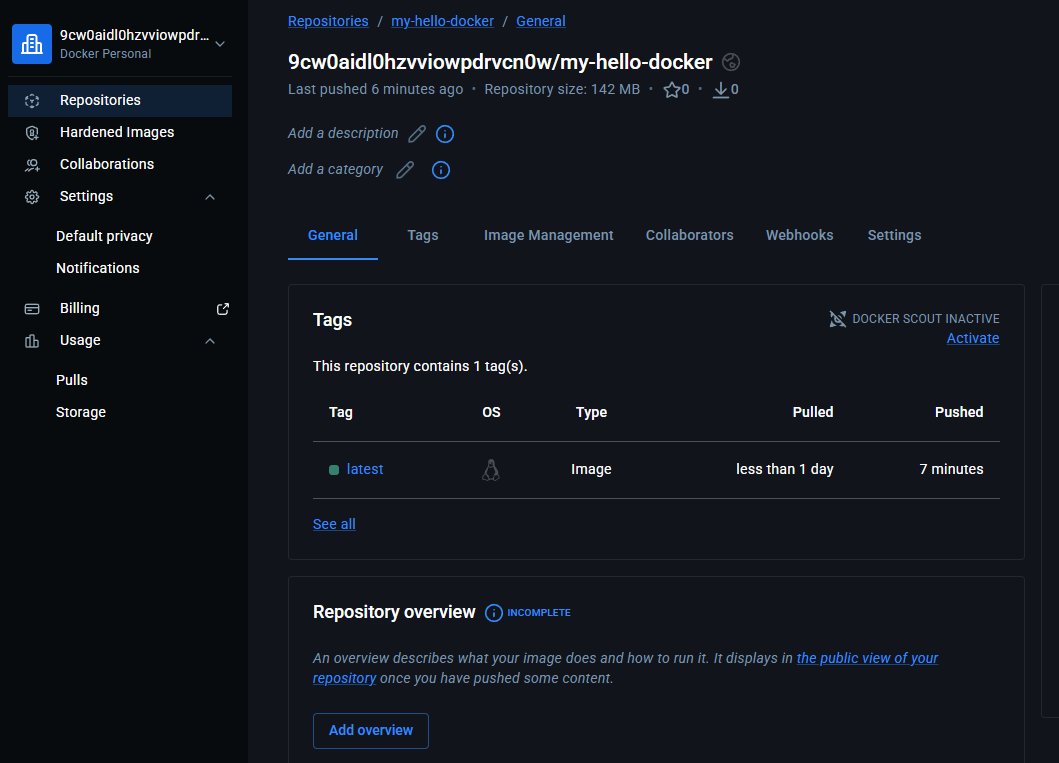Open the Webhooks tab
This screenshot has height=763, width=1059.
pyautogui.click(x=799, y=235)
